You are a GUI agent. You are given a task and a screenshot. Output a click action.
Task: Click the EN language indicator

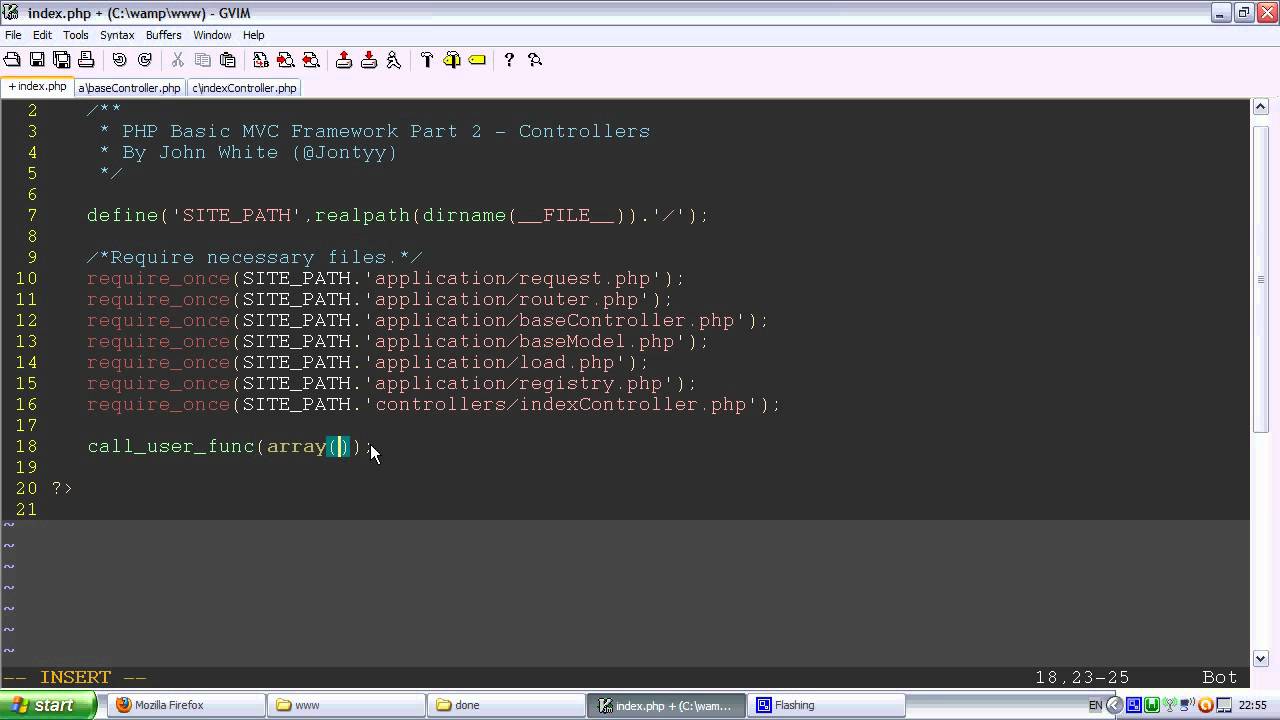1095,705
